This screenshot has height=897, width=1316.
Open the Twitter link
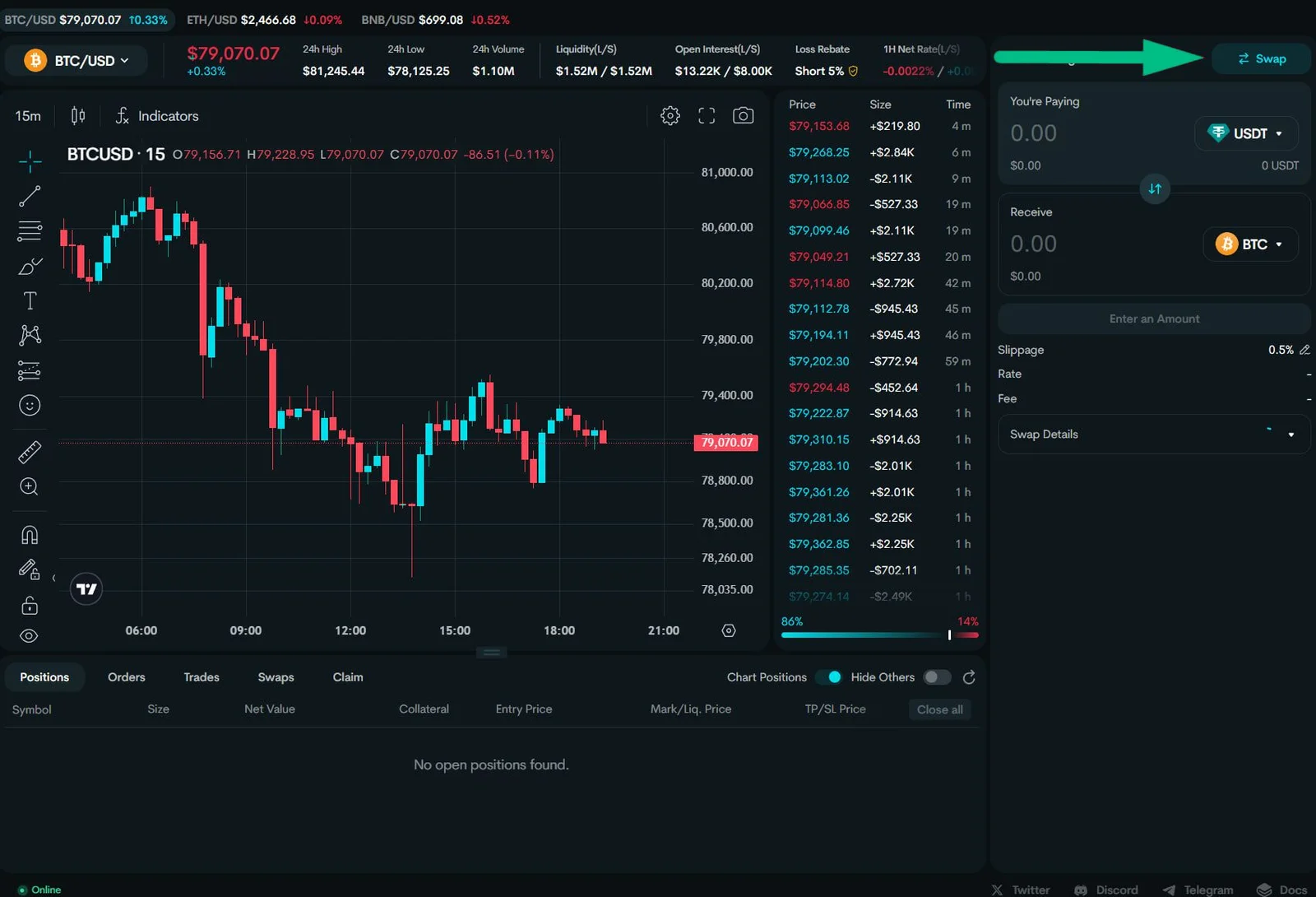pyautogui.click(x=1021, y=890)
